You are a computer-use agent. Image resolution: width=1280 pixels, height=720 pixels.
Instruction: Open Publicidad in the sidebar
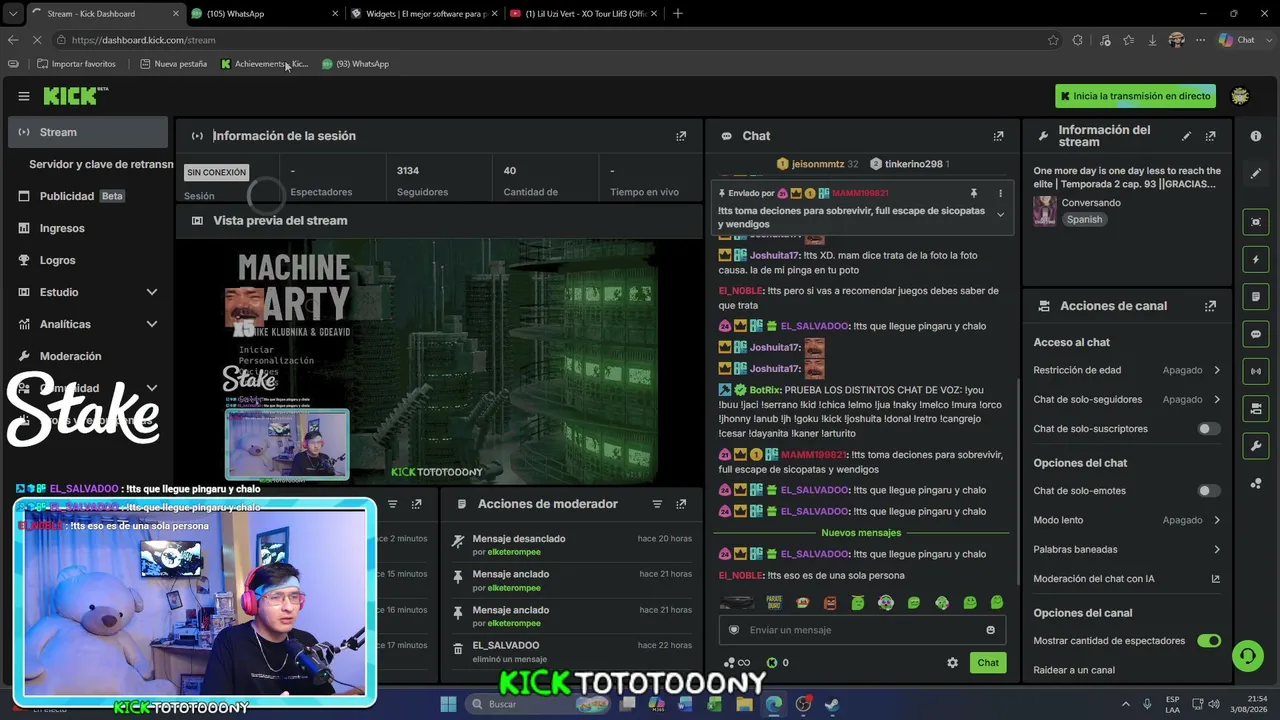pyautogui.click(x=88, y=196)
